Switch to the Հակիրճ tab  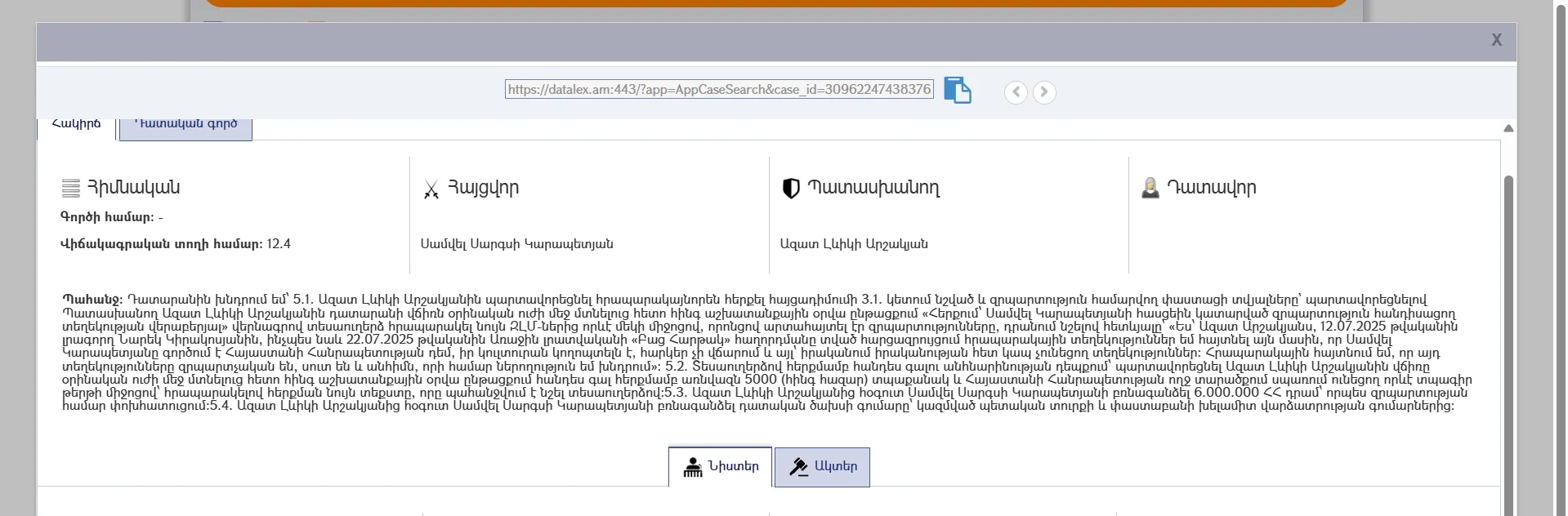point(76,125)
